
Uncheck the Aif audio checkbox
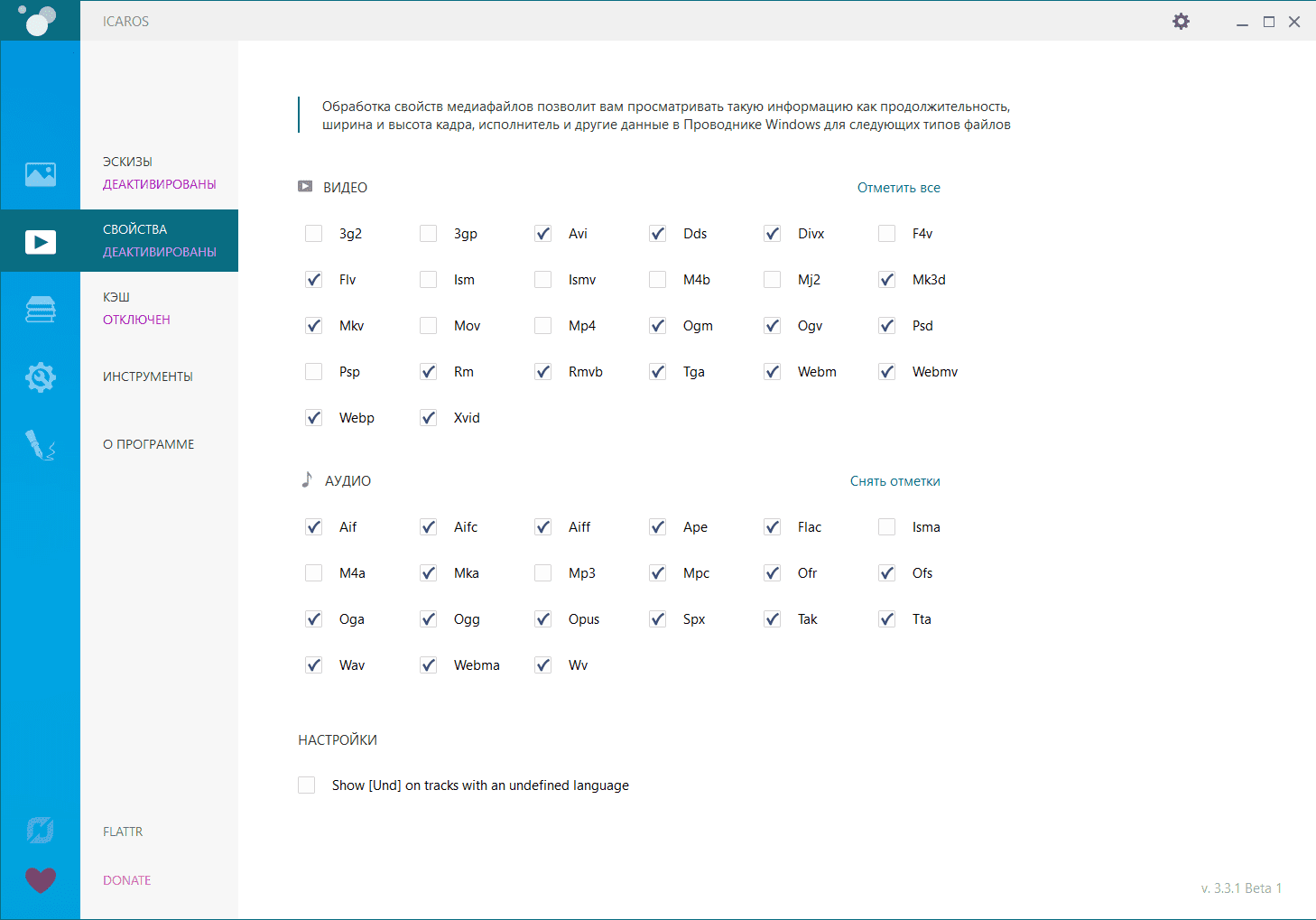point(314,527)
